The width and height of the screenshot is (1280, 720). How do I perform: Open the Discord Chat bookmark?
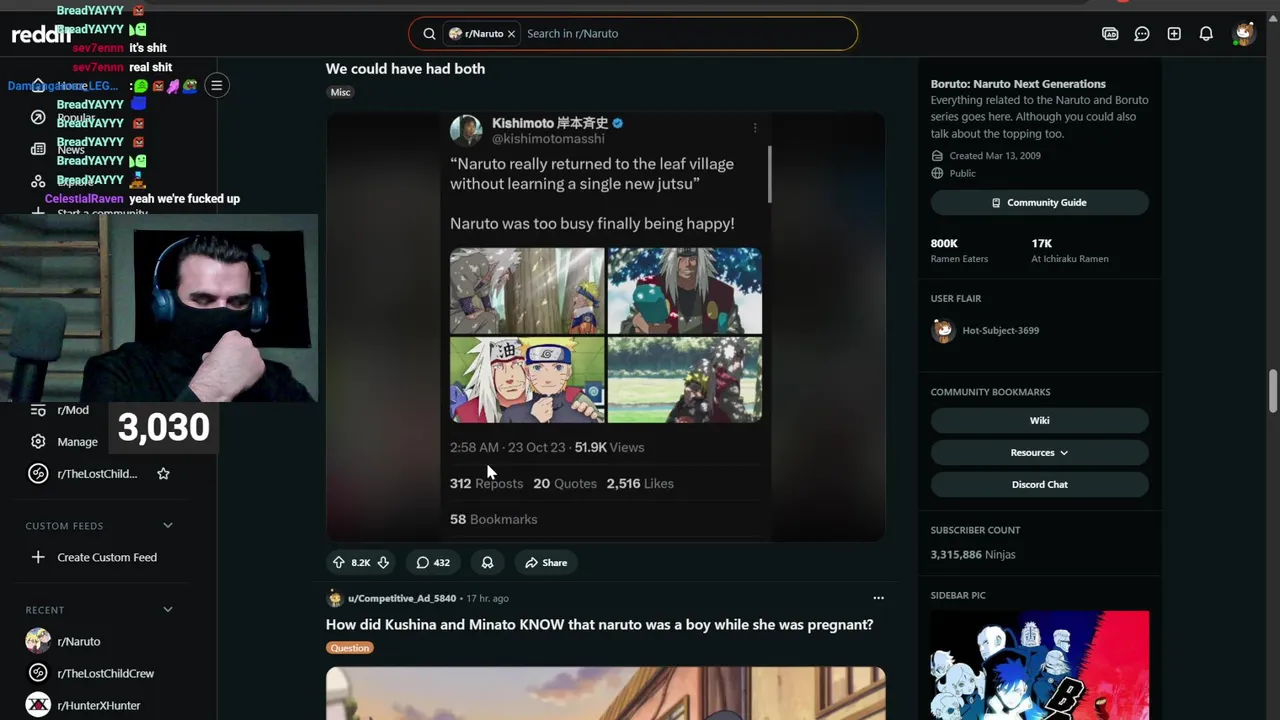coord(1039,484)
